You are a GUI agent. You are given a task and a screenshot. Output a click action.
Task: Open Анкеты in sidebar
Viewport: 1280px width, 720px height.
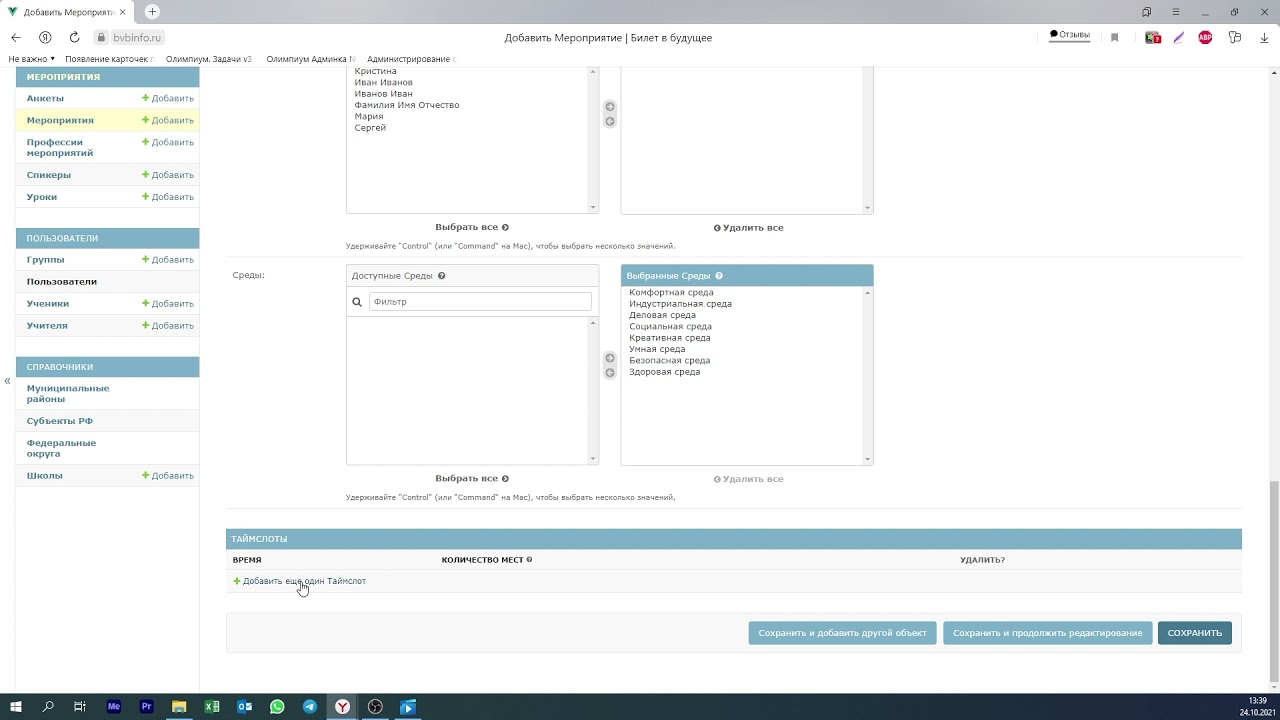(45, 98)
